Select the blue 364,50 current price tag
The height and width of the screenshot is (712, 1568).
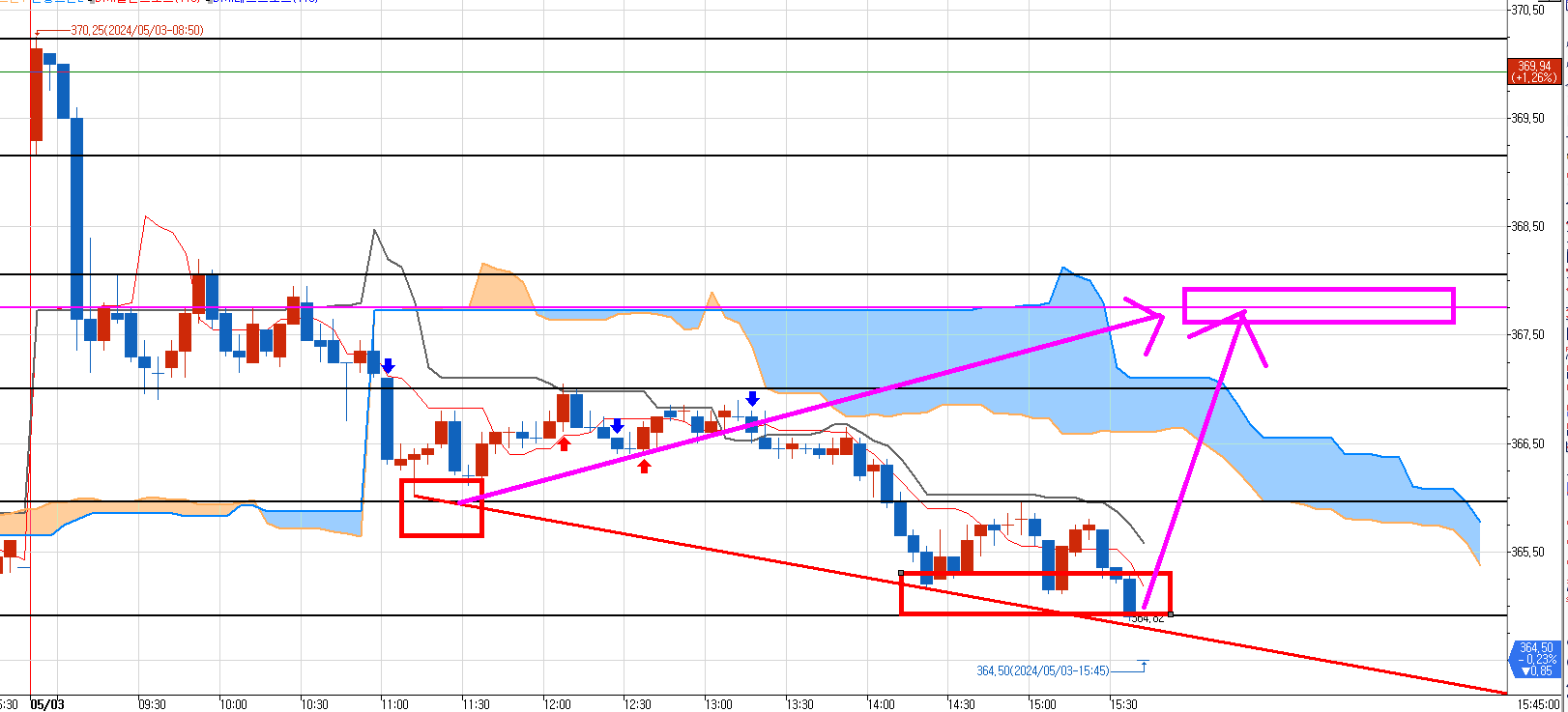(1535, 659)
